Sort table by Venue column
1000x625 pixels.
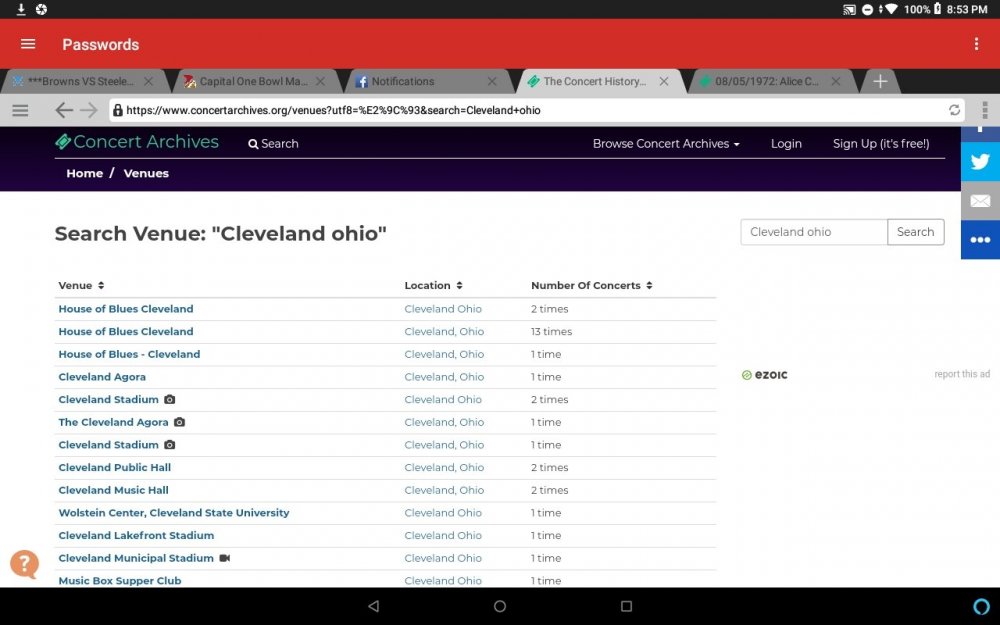click(x=81, y=286)
